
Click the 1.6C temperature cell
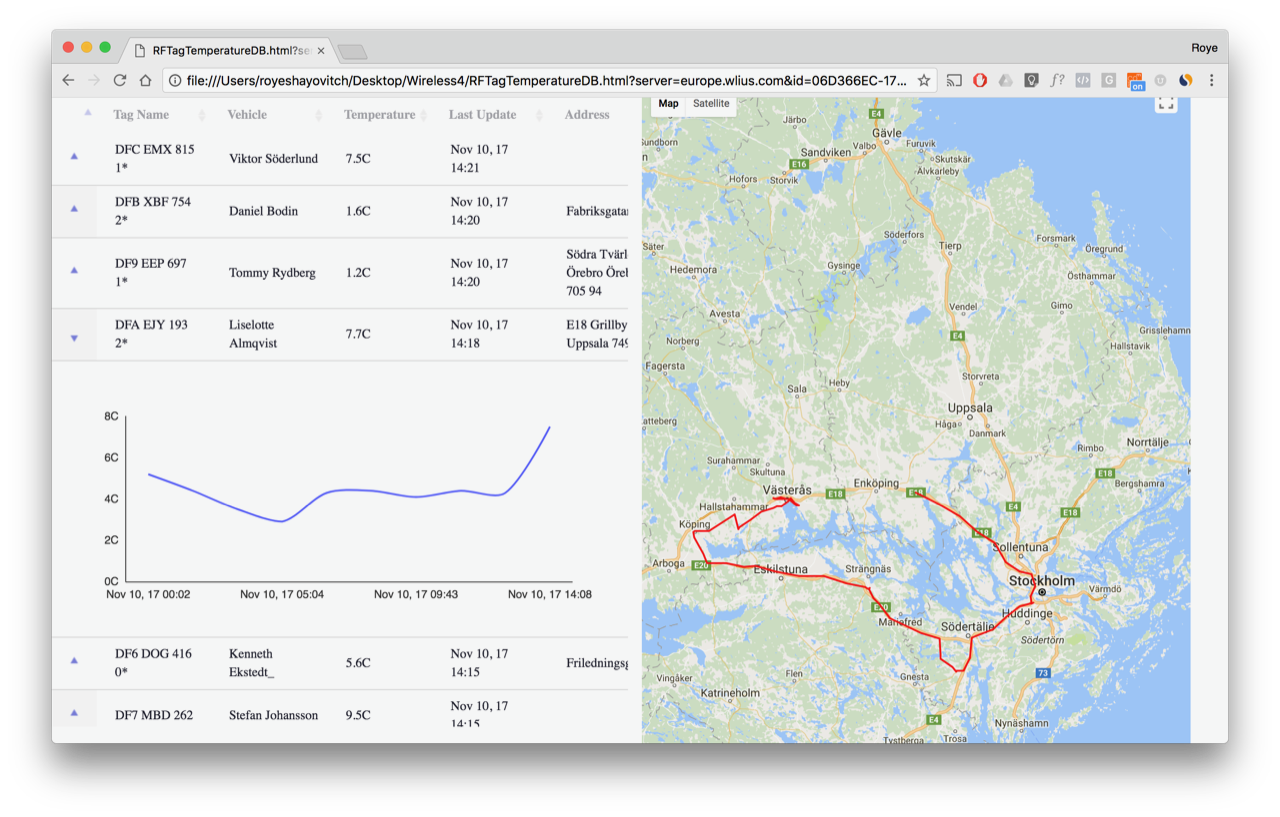click(x=358, y=211)
